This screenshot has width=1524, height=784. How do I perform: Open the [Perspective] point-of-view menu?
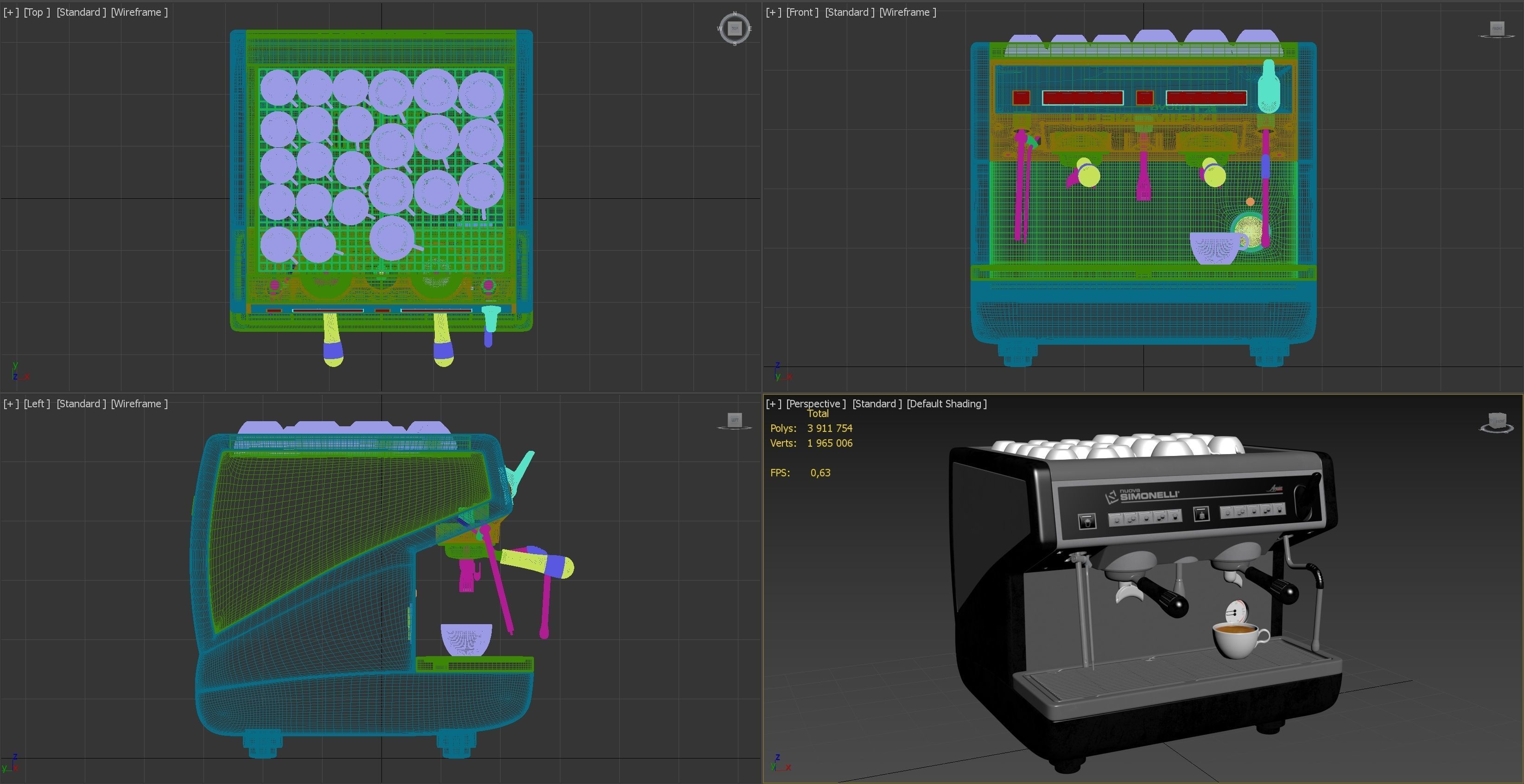(x=816, y=404)
